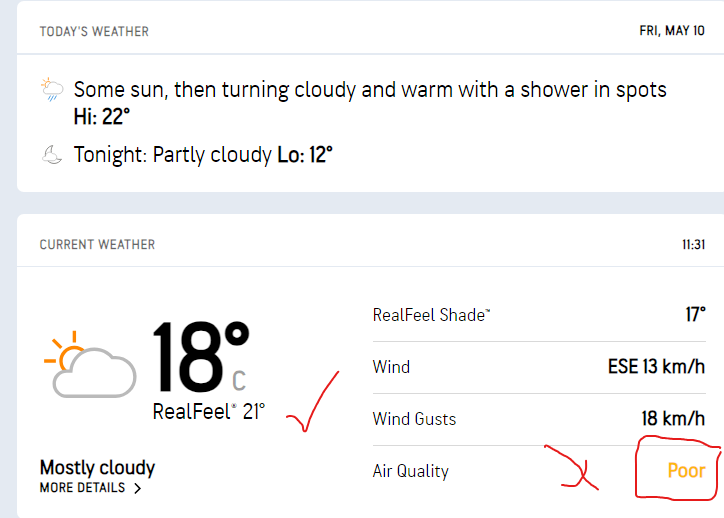Click the large 18° temperature reading
Image resolution: width=724 pixels, height=518 pixels.
click(x=199, y=358)
